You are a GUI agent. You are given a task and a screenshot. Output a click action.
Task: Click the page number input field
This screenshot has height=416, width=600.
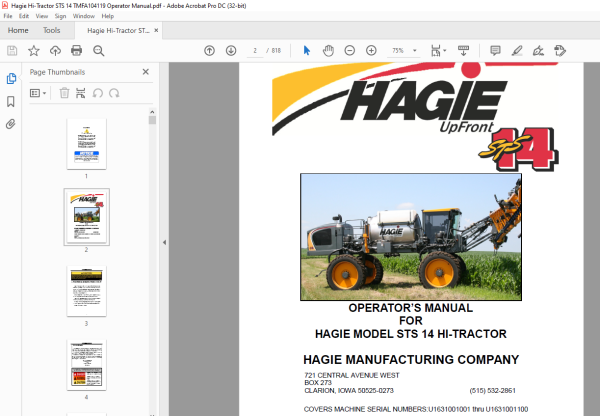pyautogui.click(x=255, y=51)
